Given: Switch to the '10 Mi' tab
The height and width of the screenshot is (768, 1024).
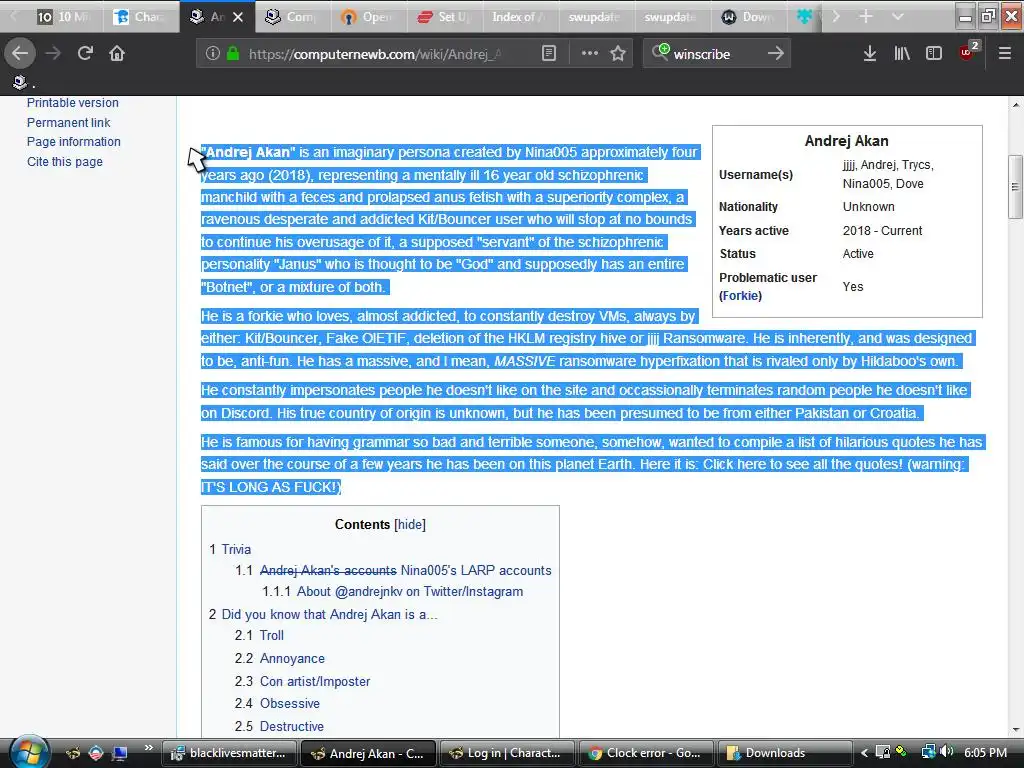Looking at the screenshot, I should (63, 17).
